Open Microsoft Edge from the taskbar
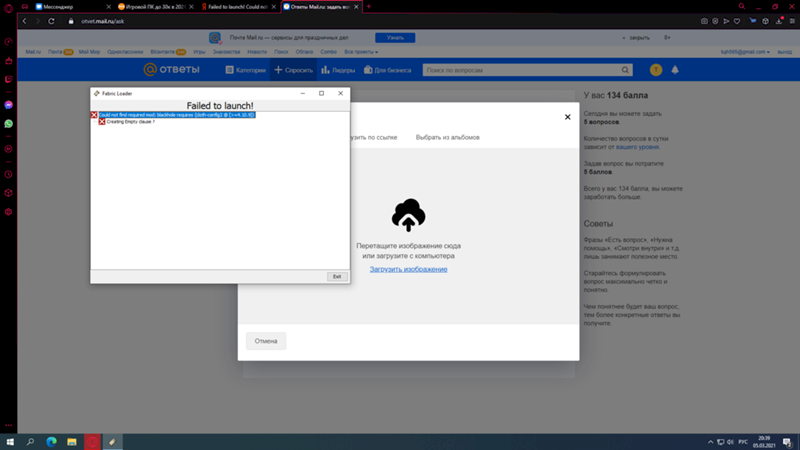Image resolution: width=800 pixels, height=450 pixels. point(51,441)
